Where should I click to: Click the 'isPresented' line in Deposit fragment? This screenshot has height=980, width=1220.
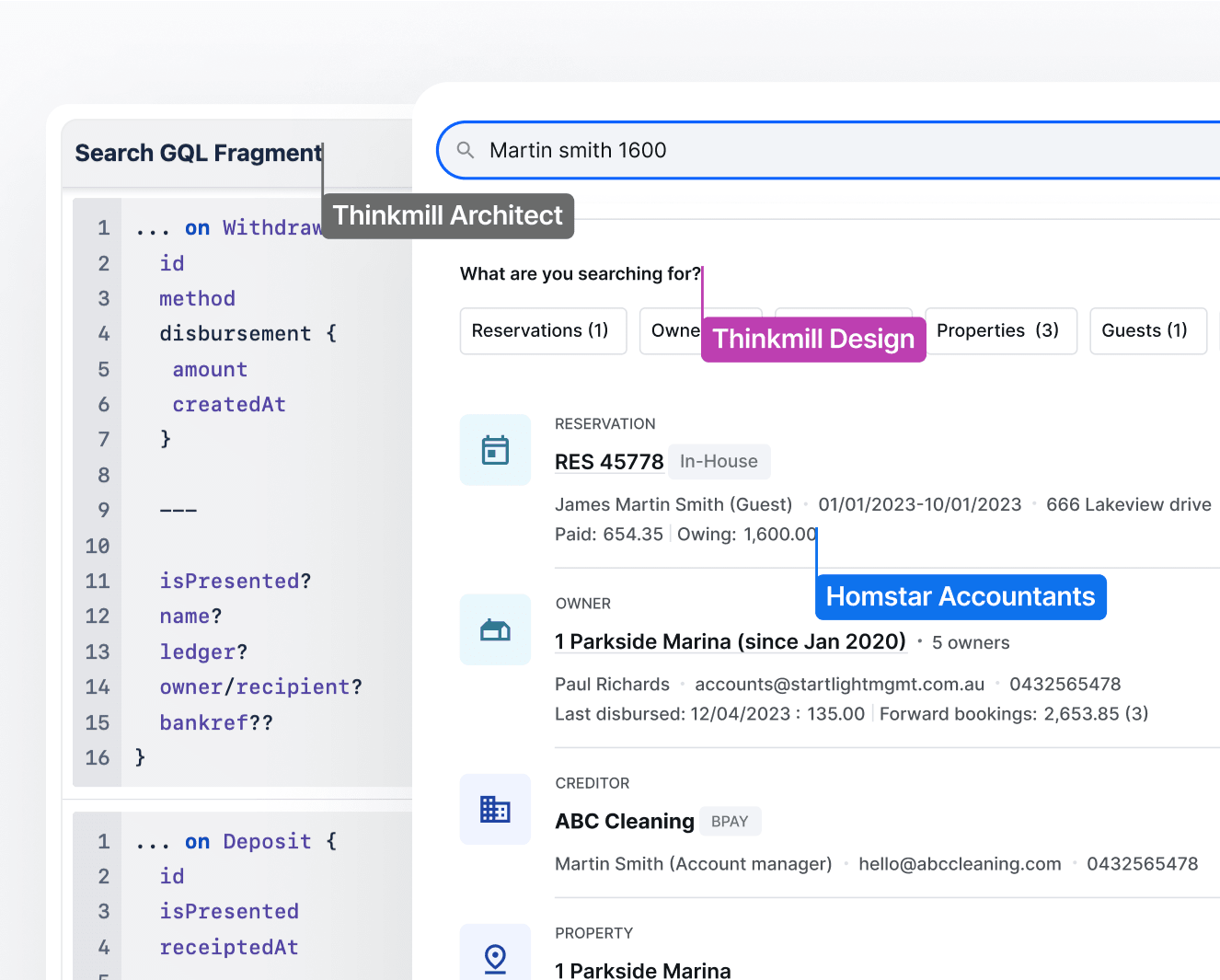[229, 911]
